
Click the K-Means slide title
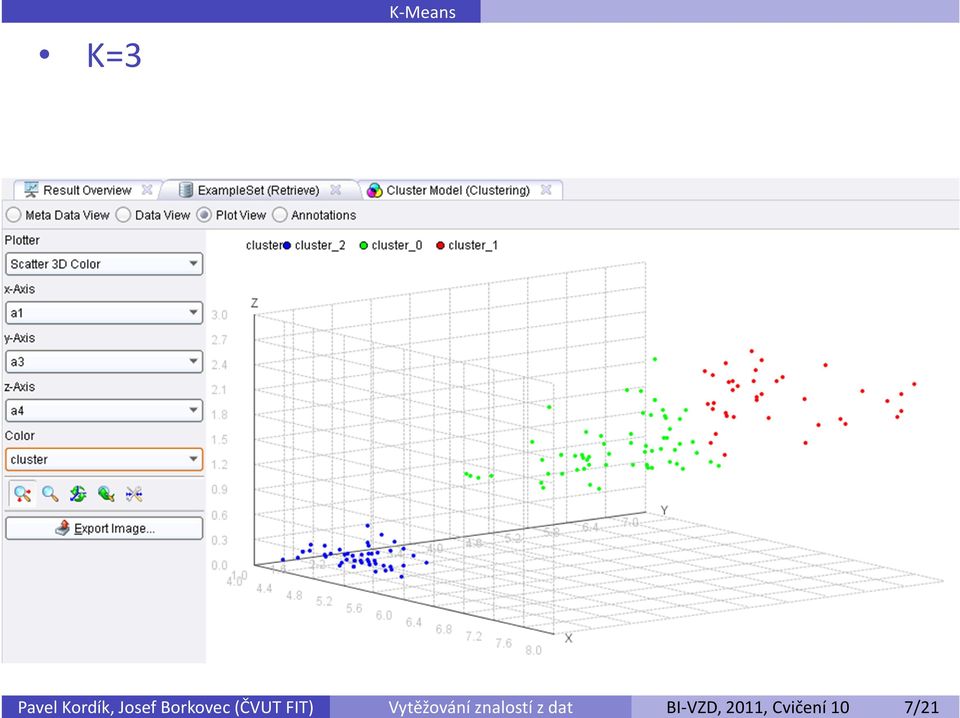(x=422, y=12)
